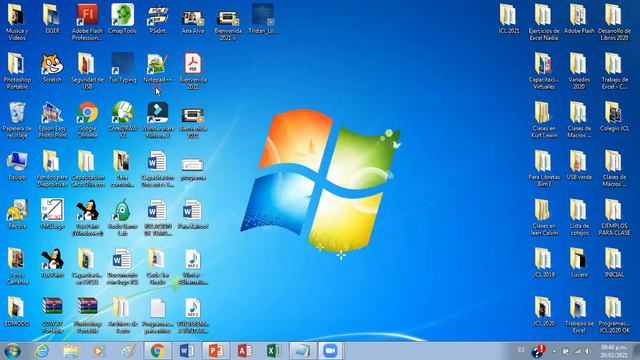The image size is (640, 360).
Task: Open Windows Explorer from the taskbar
Action: pyautogui.click(x=71, y=351)
